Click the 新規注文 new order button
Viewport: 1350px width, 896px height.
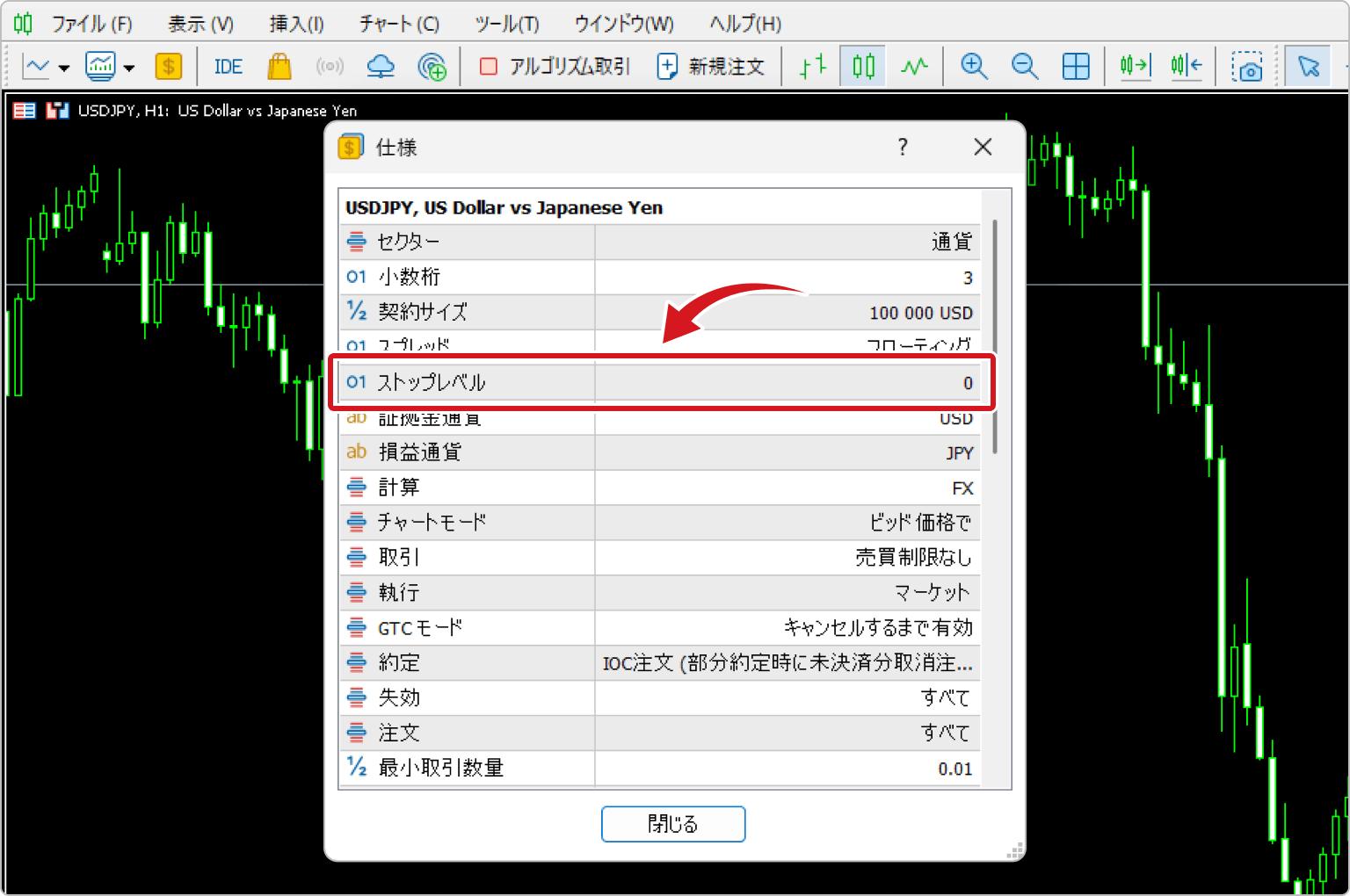tap(711, 67)
